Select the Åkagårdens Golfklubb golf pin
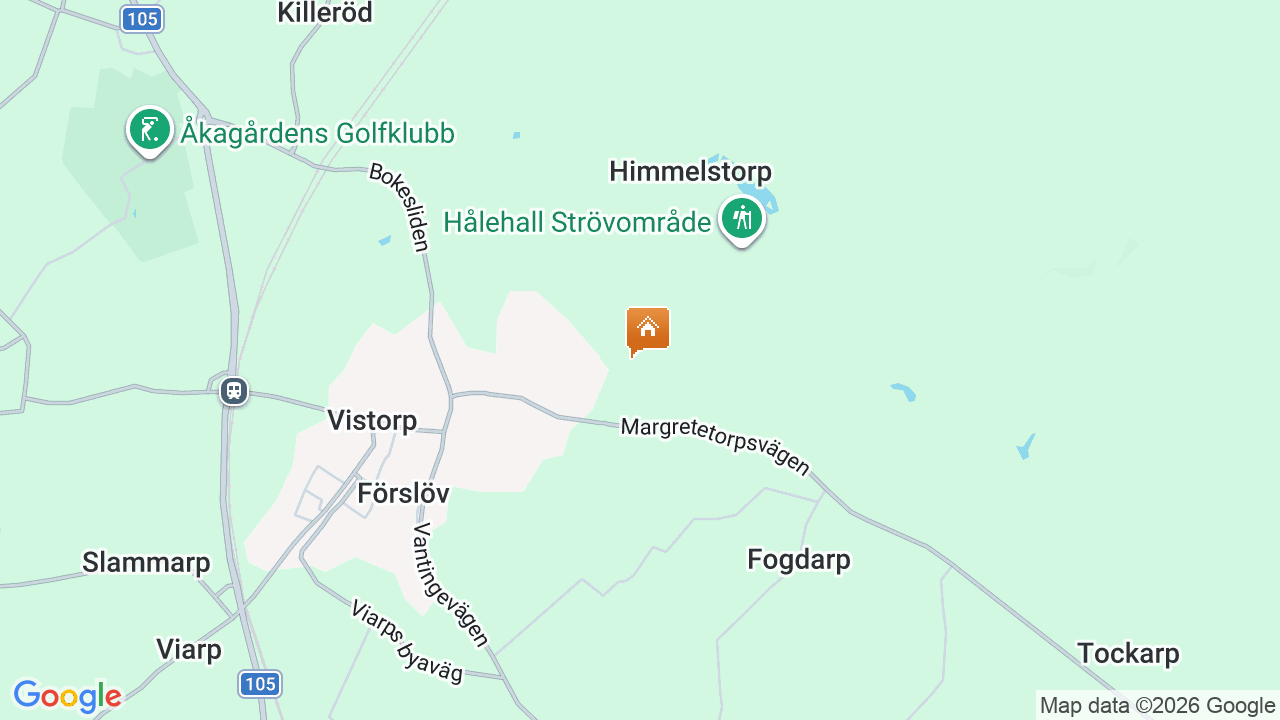 (150, 132)
